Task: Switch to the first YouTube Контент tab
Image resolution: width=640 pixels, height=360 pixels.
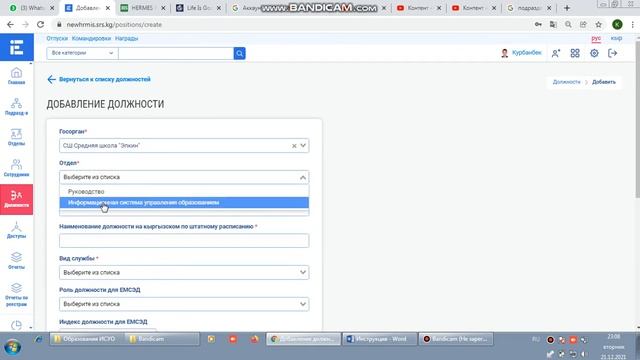Action: [x=418, y=8]
